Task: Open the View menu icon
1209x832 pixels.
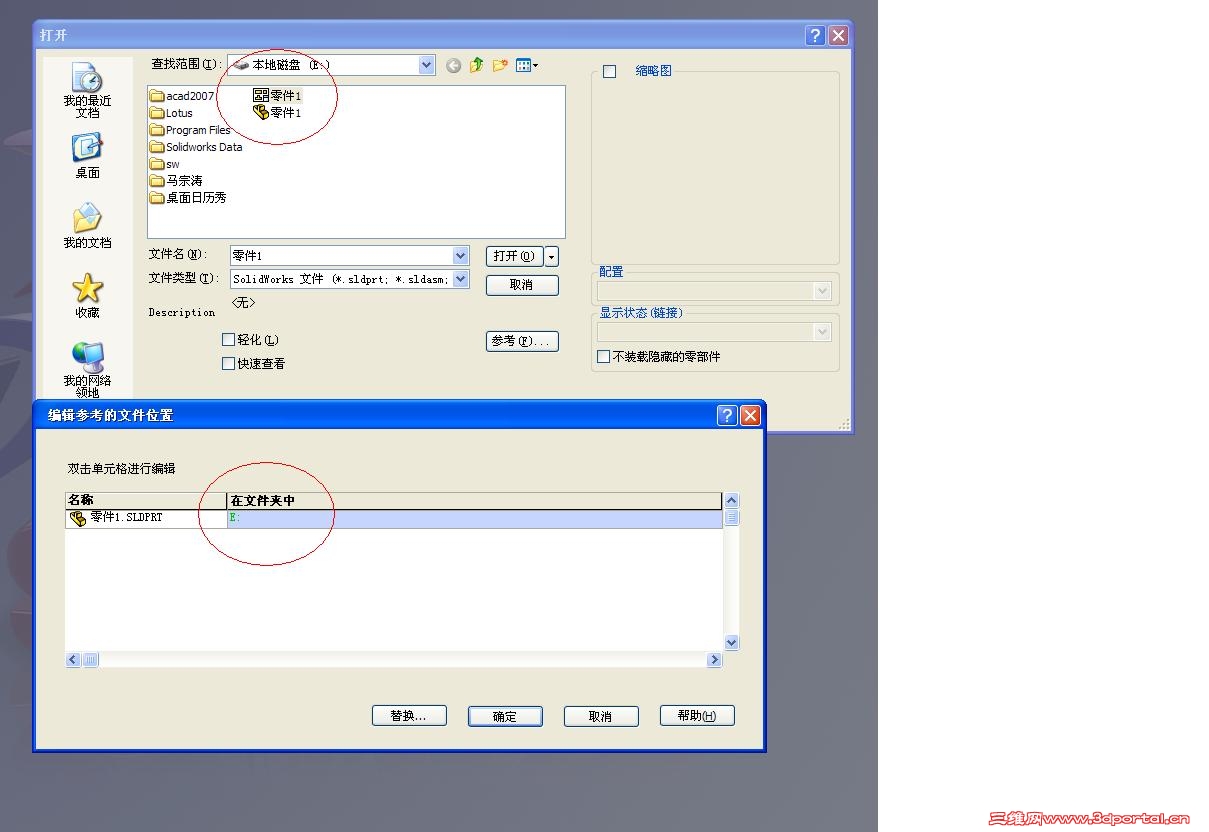Action: (527, 66)
